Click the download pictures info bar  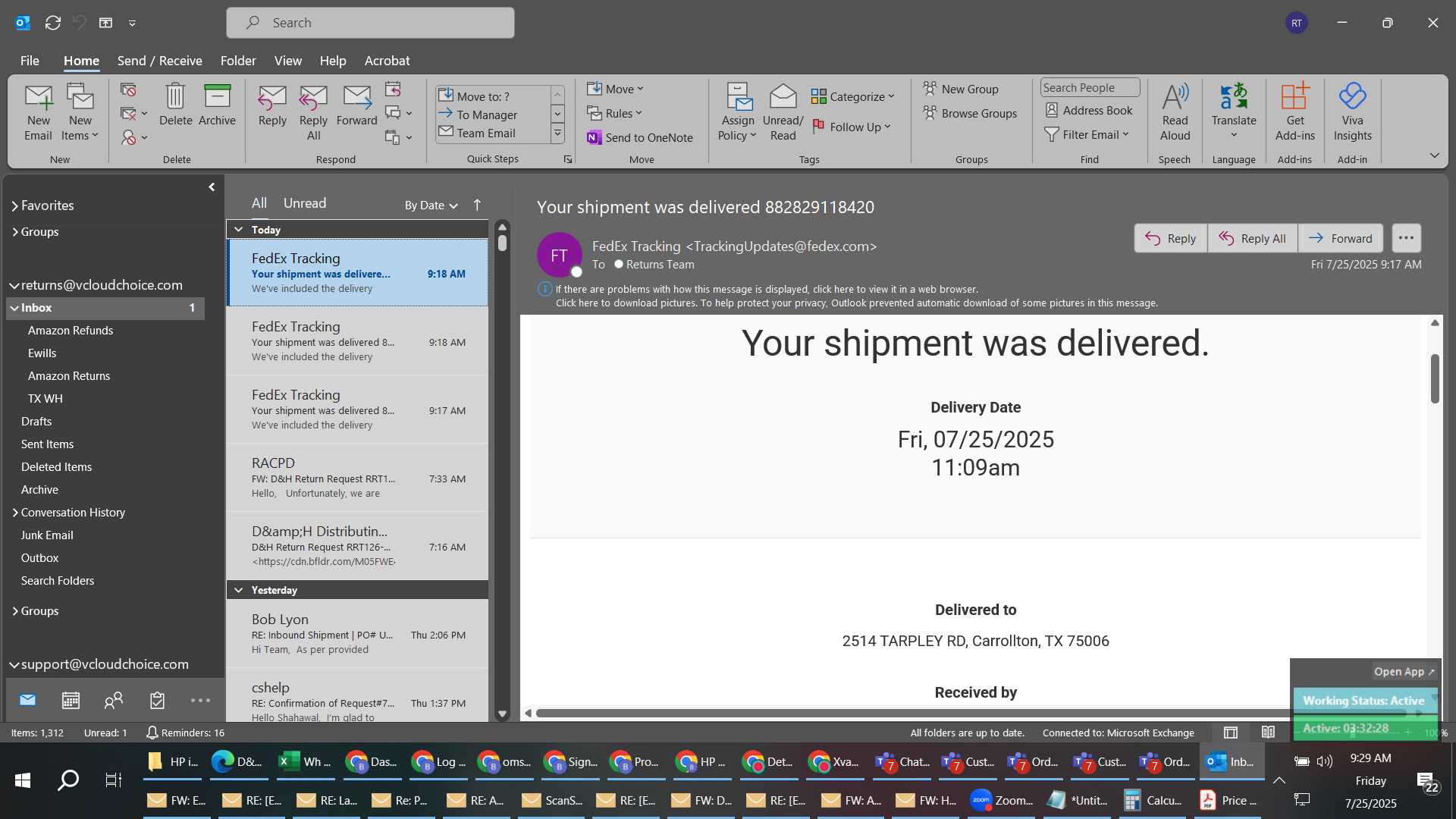856,303
